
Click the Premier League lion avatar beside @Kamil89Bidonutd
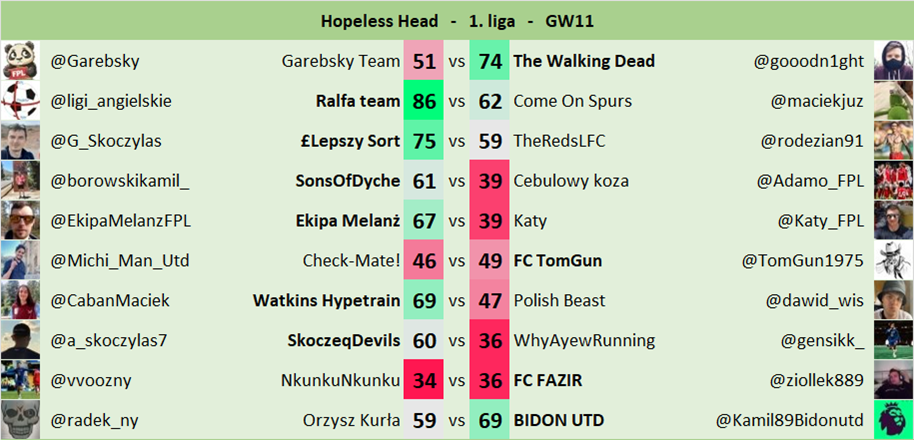893,420
